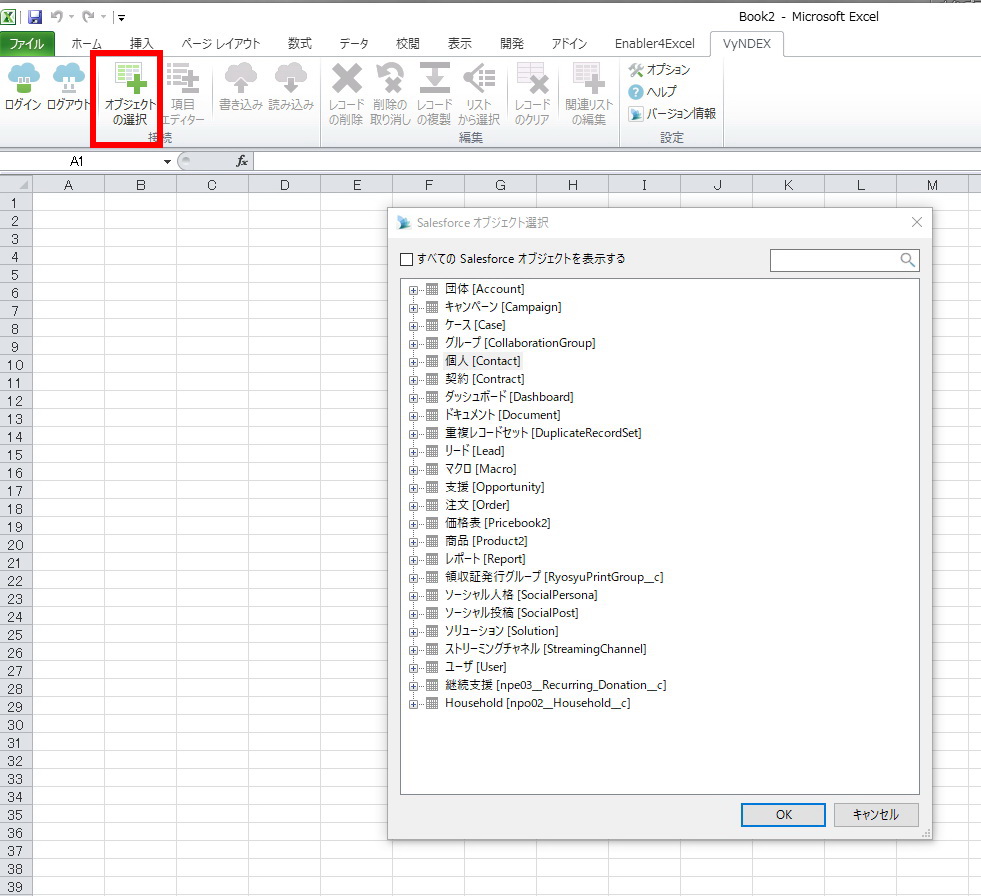Click the insert function fx icon
Screen dimensions: 981x896
241,161
